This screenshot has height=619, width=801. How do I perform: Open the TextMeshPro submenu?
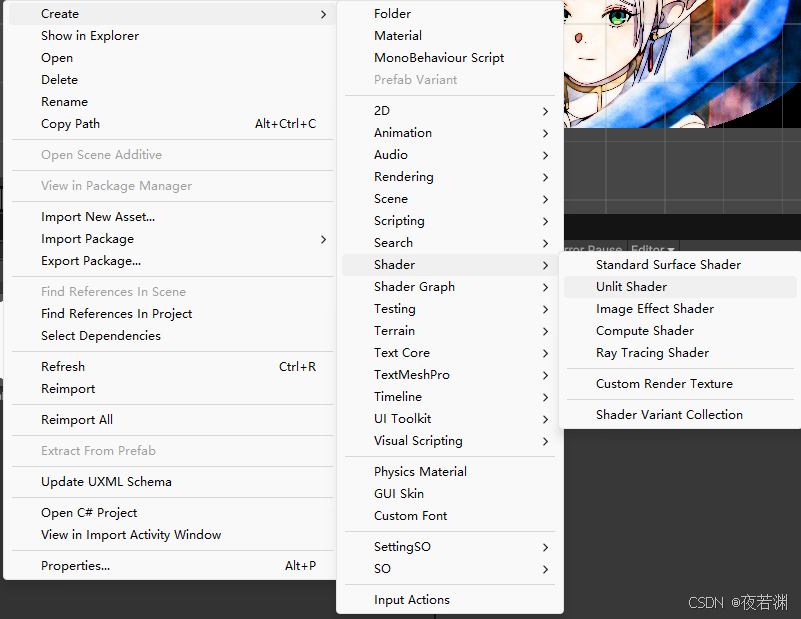coord(450,374)
